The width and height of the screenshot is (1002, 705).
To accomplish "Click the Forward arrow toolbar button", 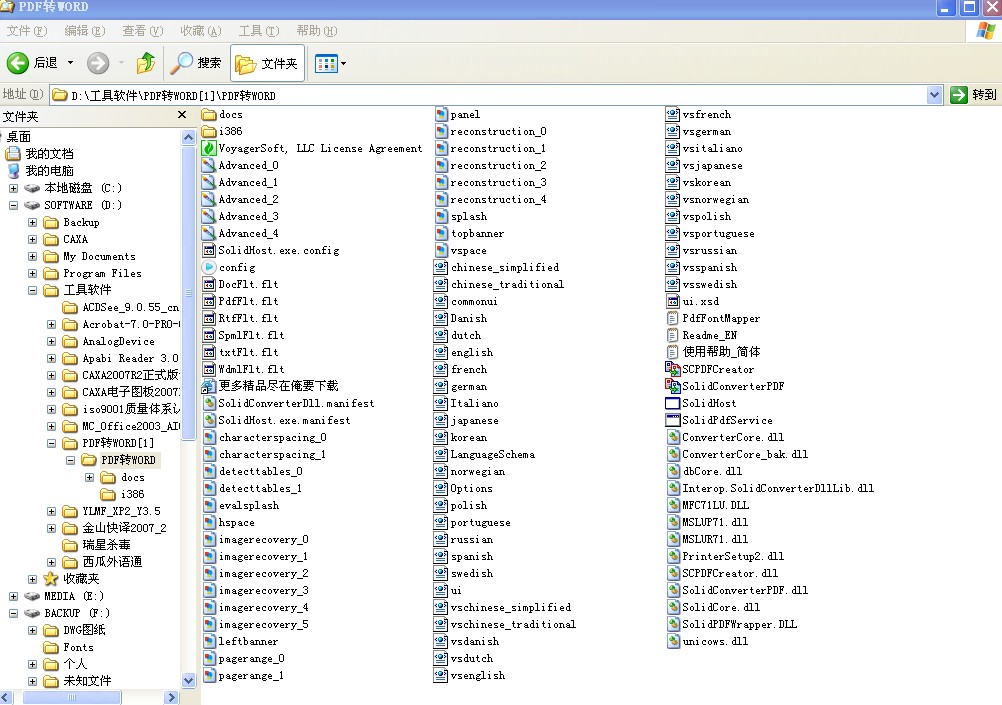I will [x=98, y=63].
